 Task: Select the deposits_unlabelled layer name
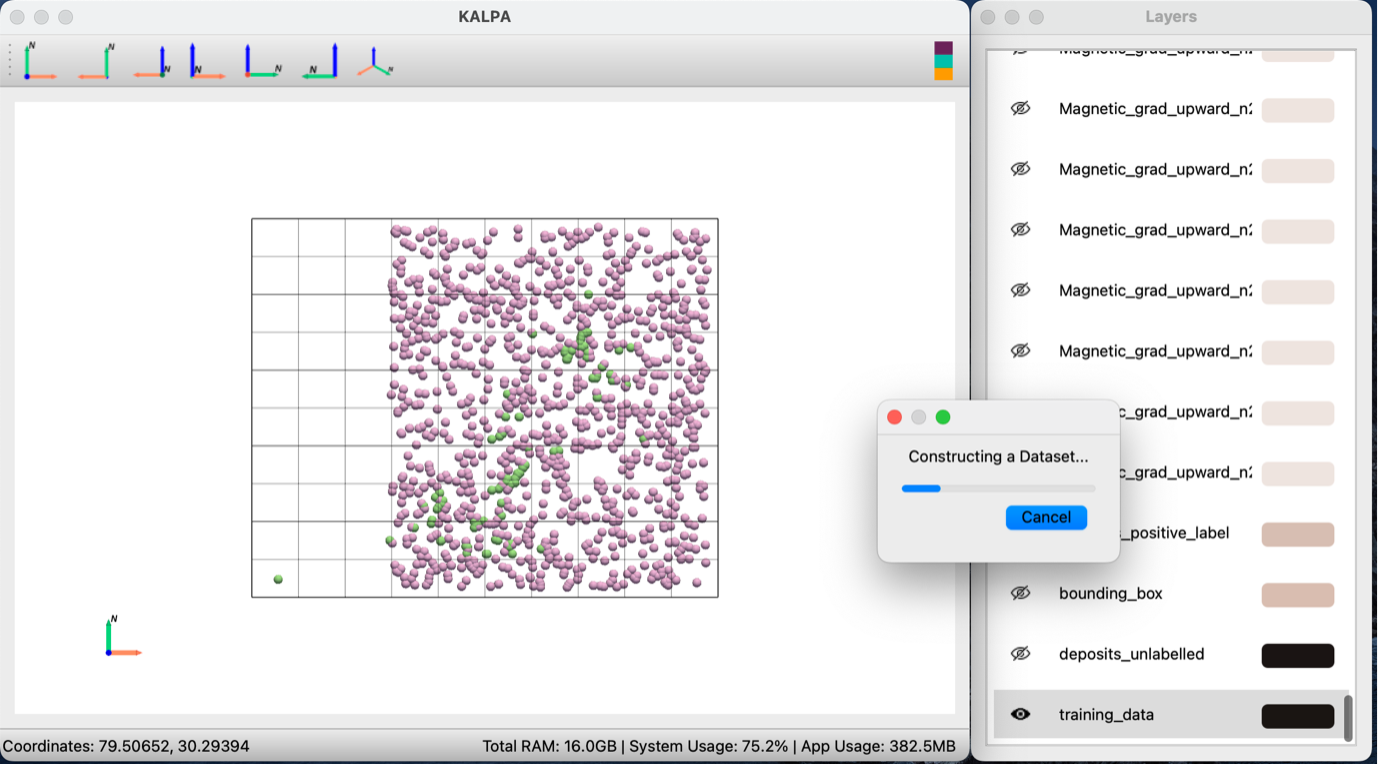click(x=1131, y=654)
